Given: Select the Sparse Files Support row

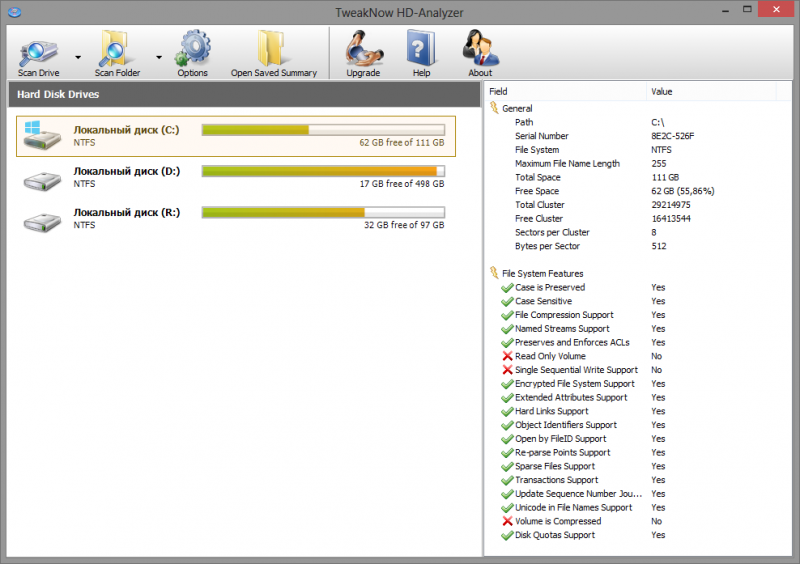Looking at the screenshot, I should [638, 466].
